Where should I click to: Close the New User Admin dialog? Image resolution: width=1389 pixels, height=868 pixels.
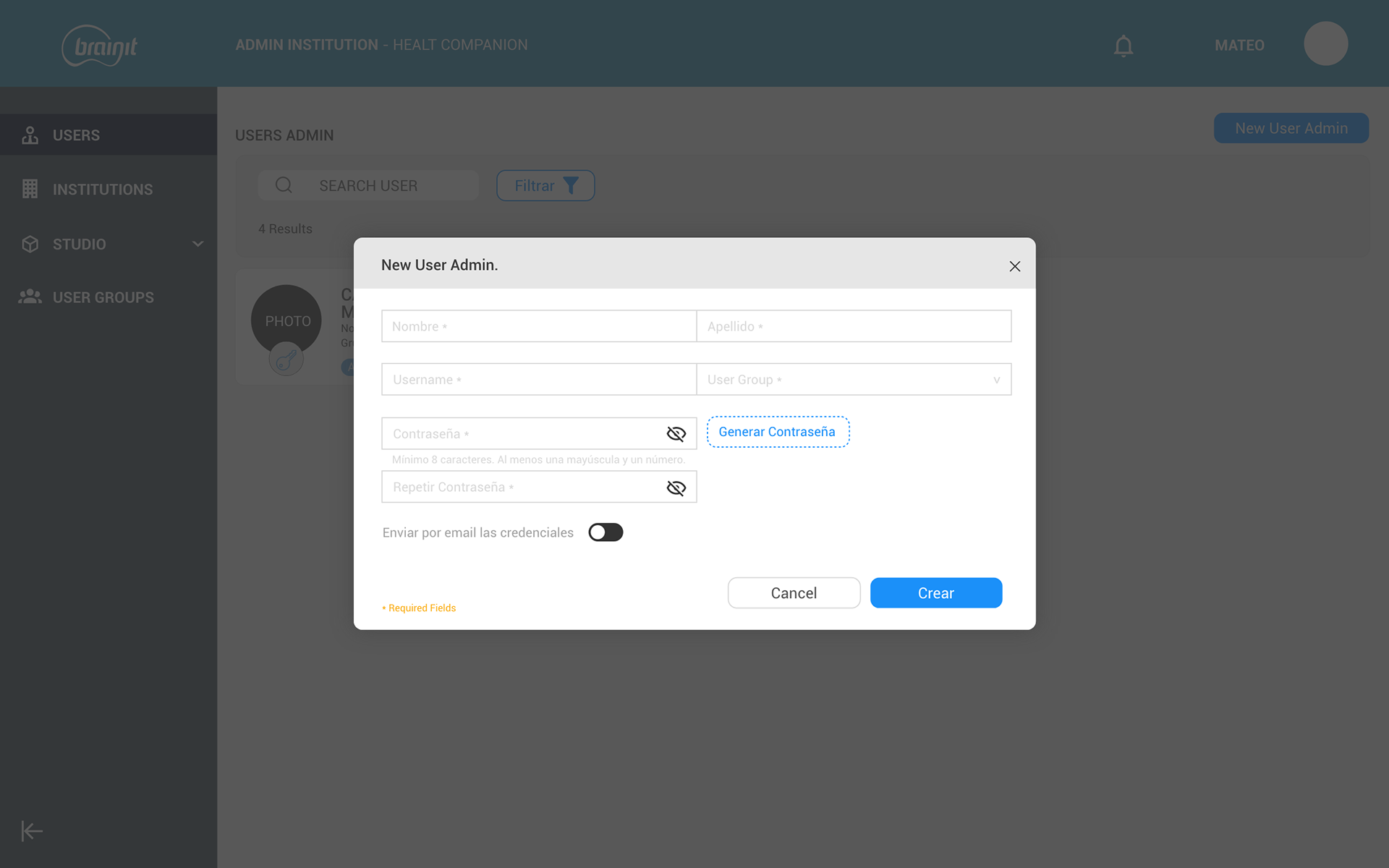1014,266
